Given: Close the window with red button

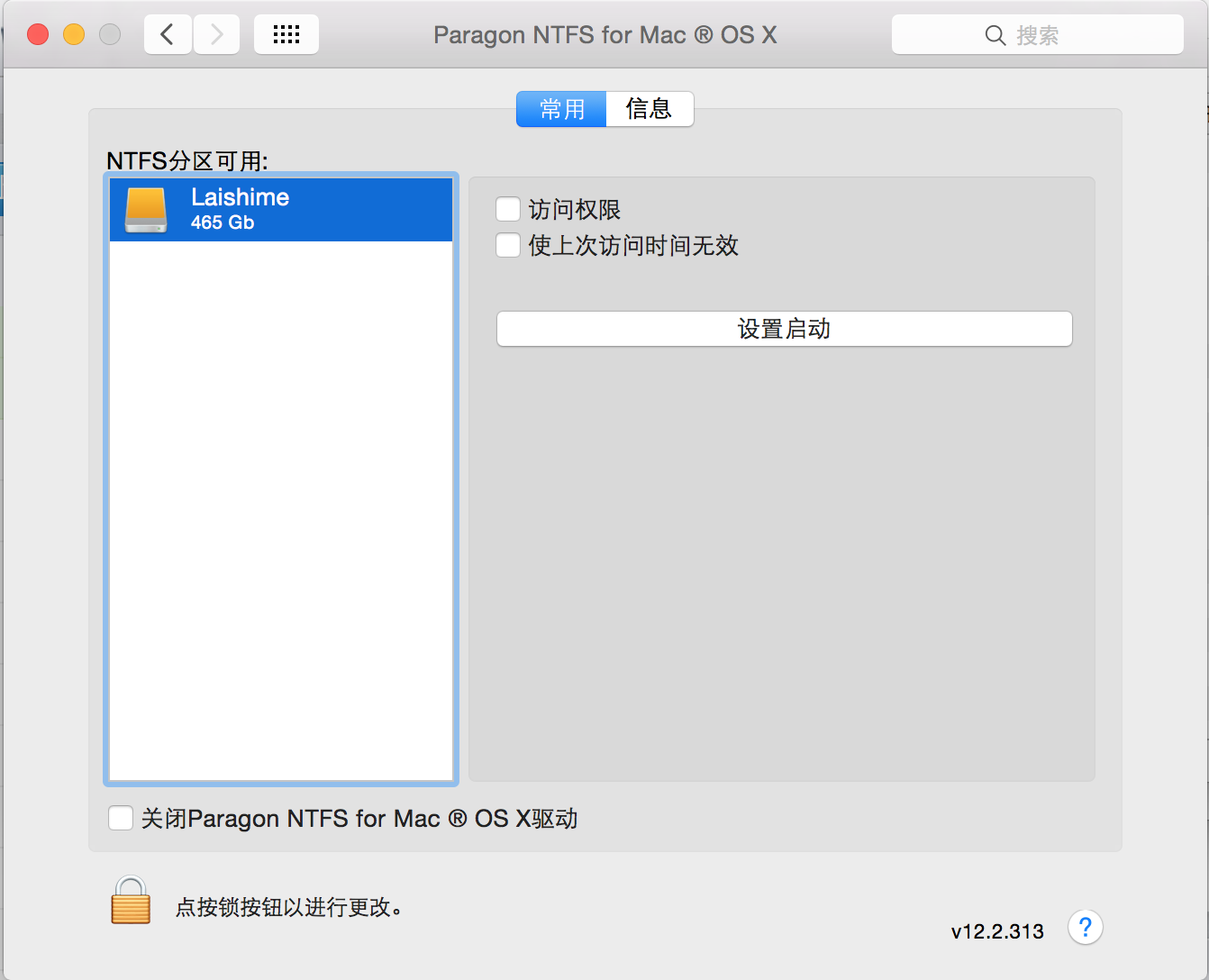Looking at the screenshot, I should pos(38,35).
